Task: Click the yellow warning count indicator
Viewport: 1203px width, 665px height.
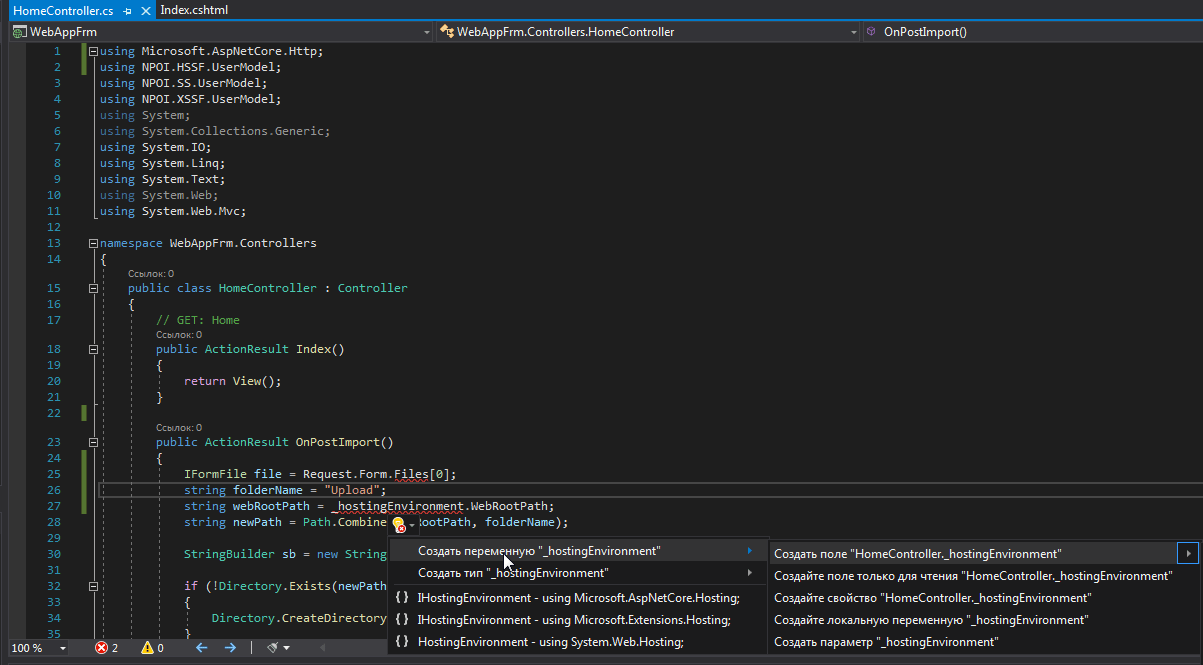Action: tap(152, 648)
